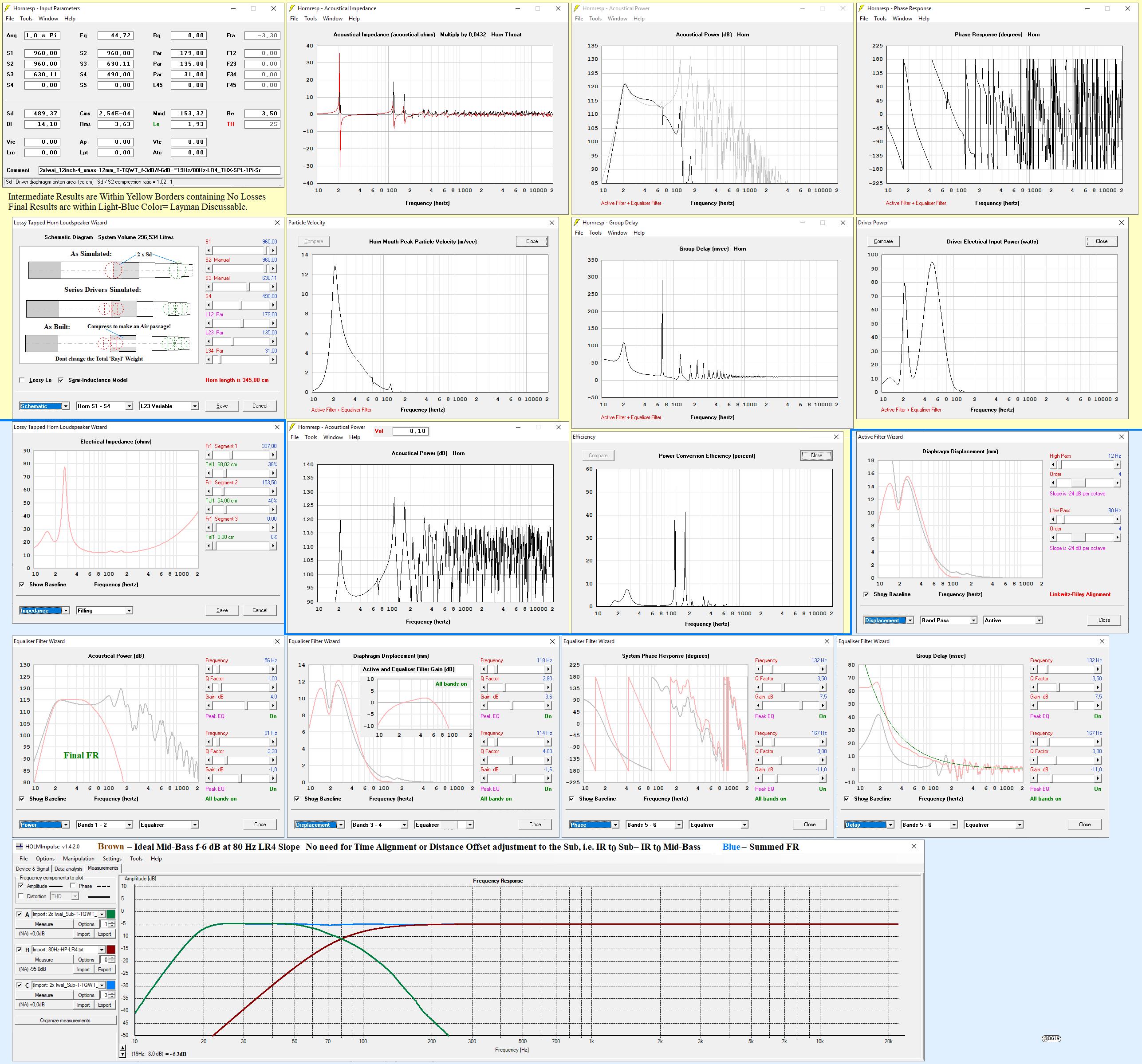
Task: Click the 56 Hz Frequency slider right arrow
Action: click(x=273, y=669)
